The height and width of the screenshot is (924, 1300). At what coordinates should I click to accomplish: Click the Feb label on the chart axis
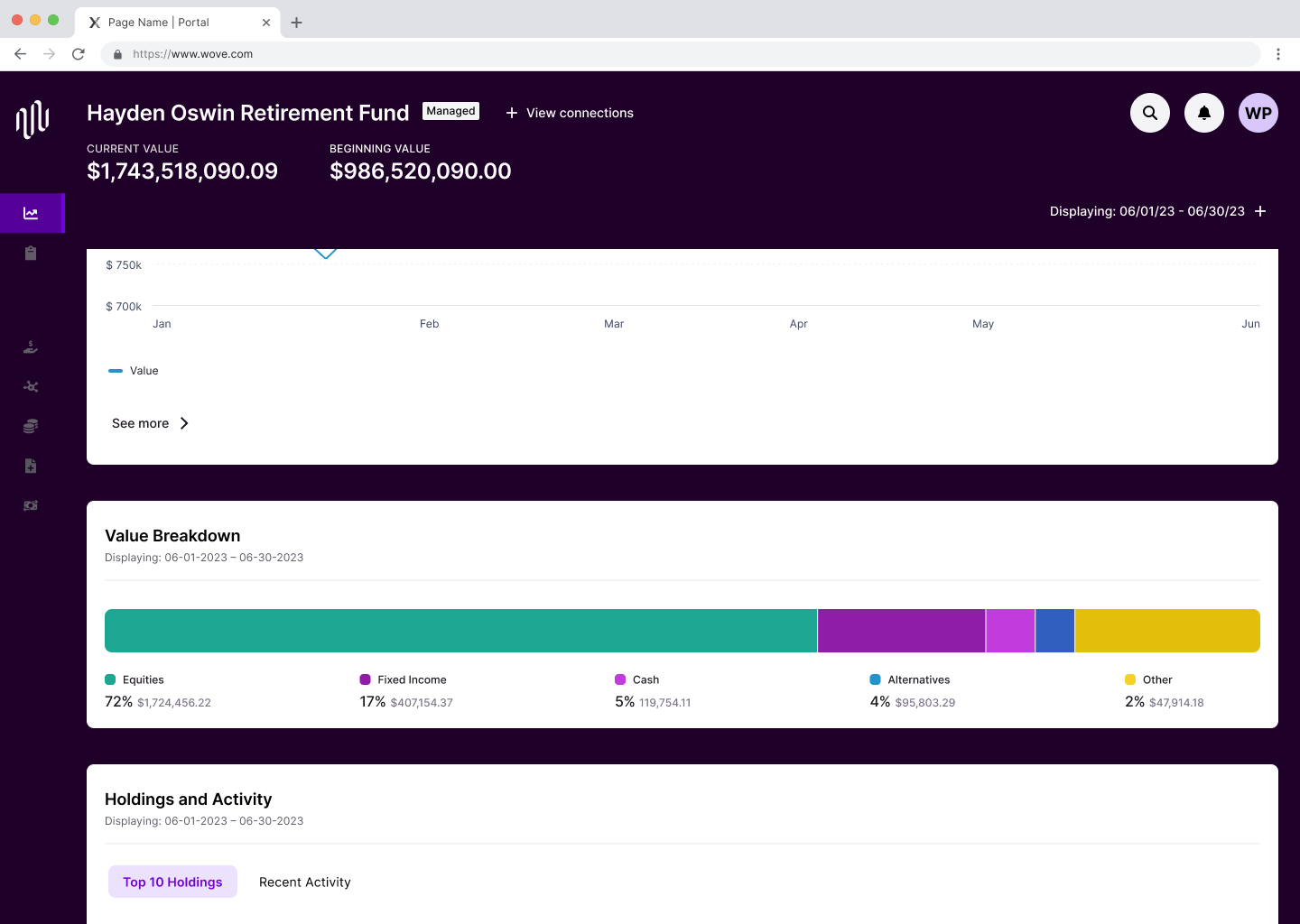point(429,324)
